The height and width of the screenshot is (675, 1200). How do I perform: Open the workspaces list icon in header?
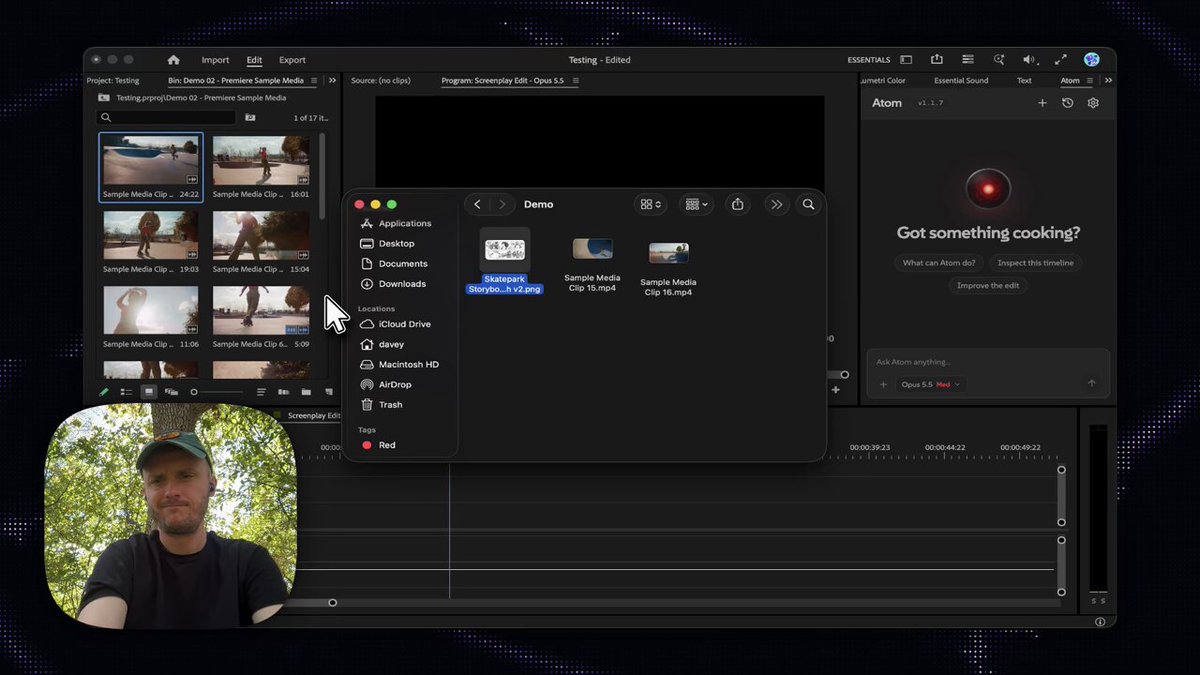coord(968,60)
